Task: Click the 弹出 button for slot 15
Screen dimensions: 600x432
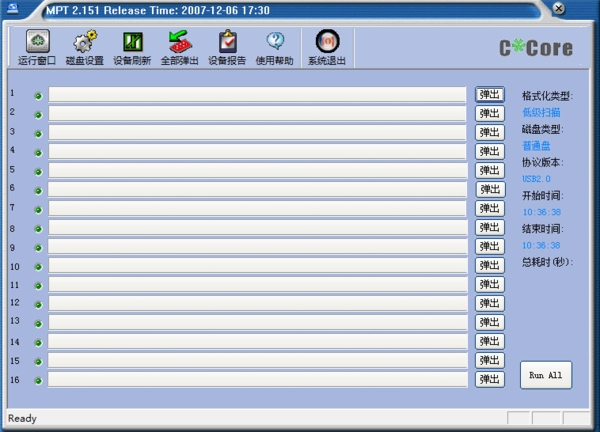Action: pos(490,360)
